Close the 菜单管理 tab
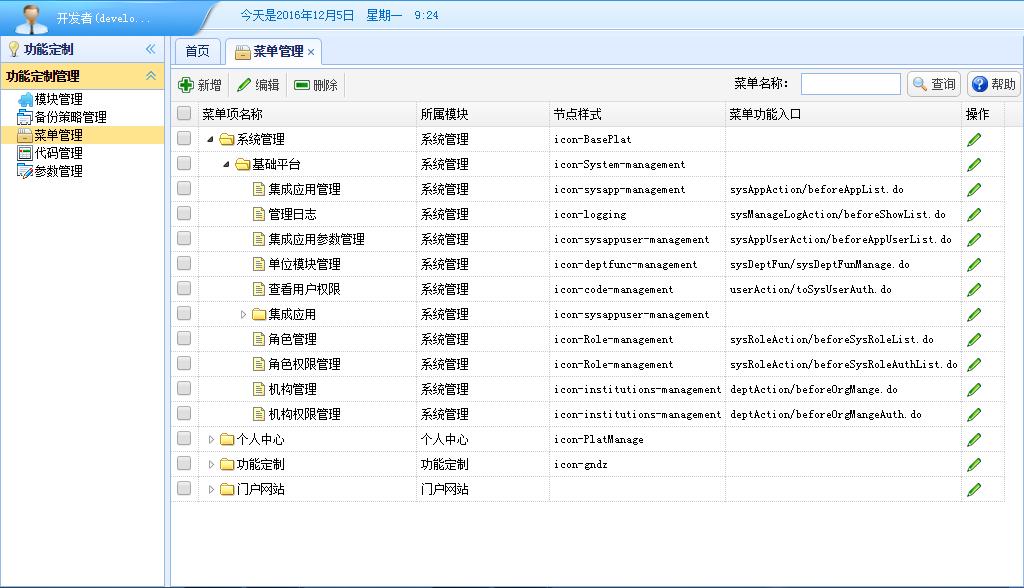The height and width of the screenshot is (588, 1024). pos(311,52)
